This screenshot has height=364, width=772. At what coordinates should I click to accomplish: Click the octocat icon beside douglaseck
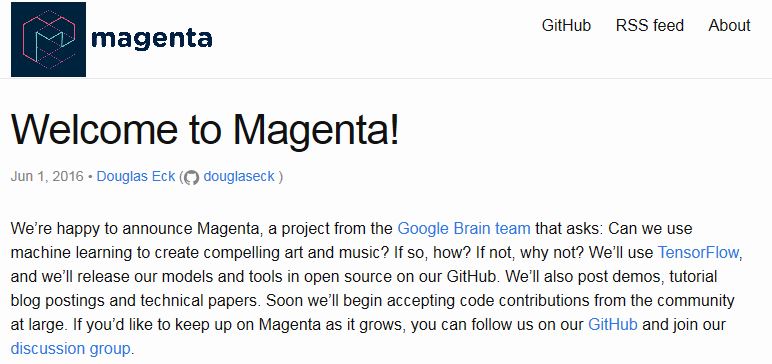[192, 177]
